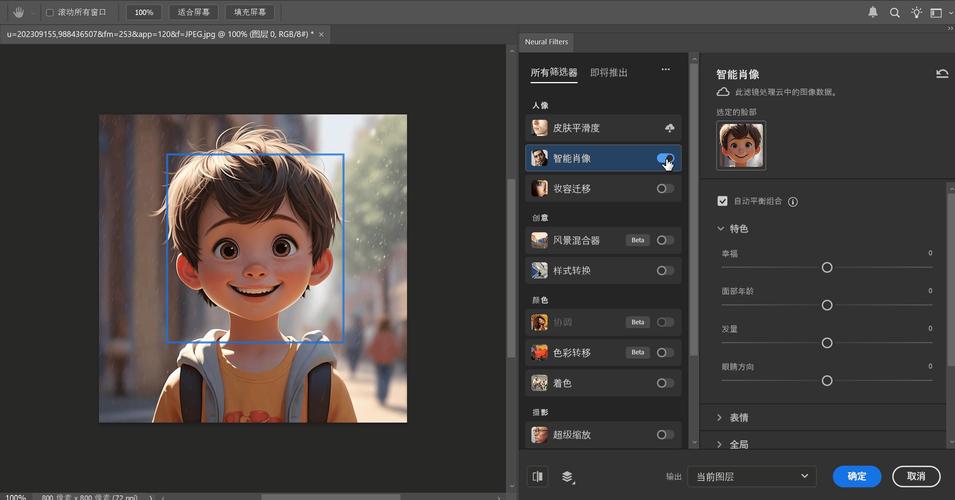The image size is (955, 500).
Task: Open the 输出 当前图层 dropdown
Action: coord(751,477)
